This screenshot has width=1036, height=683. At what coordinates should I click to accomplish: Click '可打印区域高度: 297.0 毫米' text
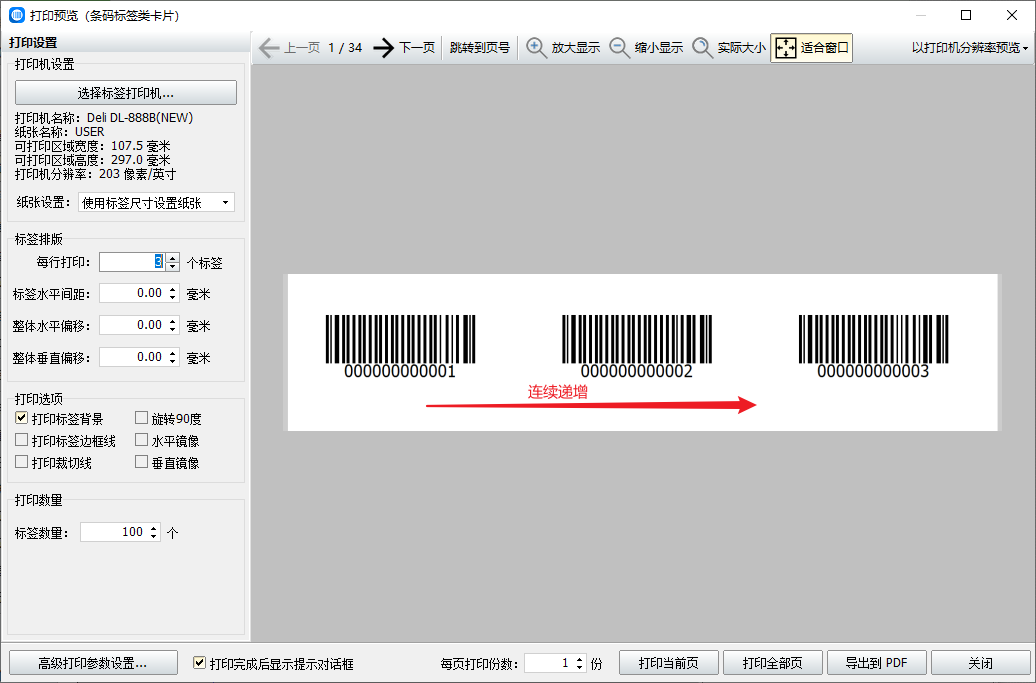click(92, 160)
